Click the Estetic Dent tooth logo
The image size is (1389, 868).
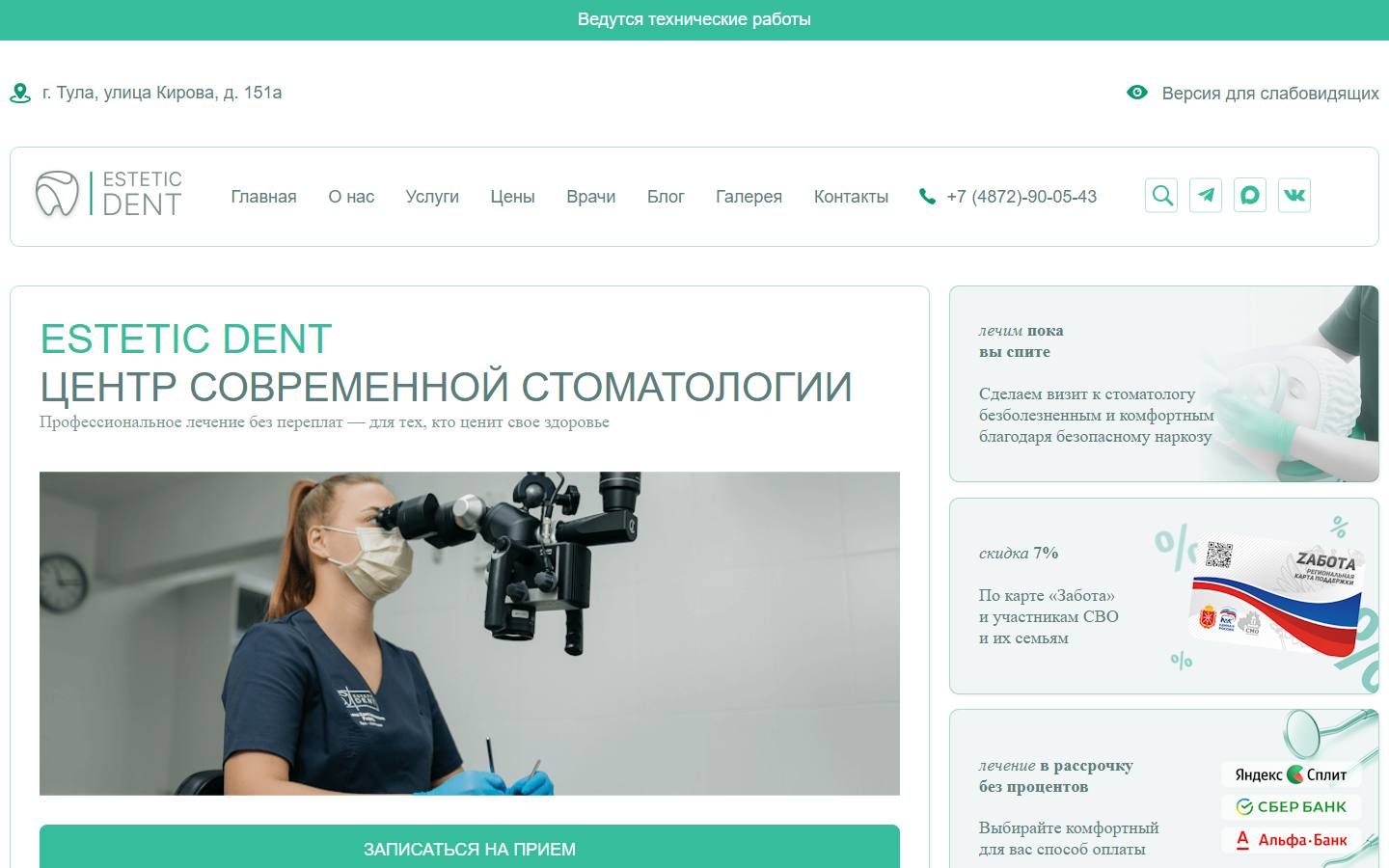[x=109, y=194]
